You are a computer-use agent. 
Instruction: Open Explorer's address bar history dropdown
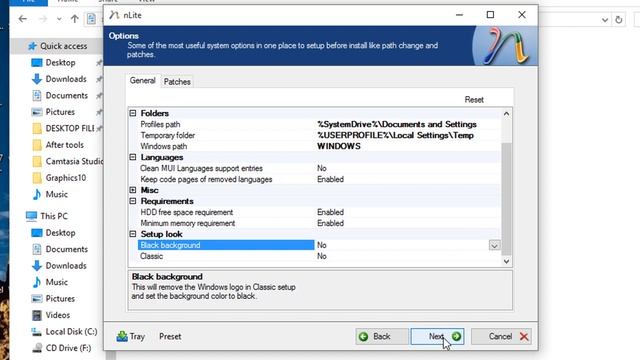pos(605,20)
